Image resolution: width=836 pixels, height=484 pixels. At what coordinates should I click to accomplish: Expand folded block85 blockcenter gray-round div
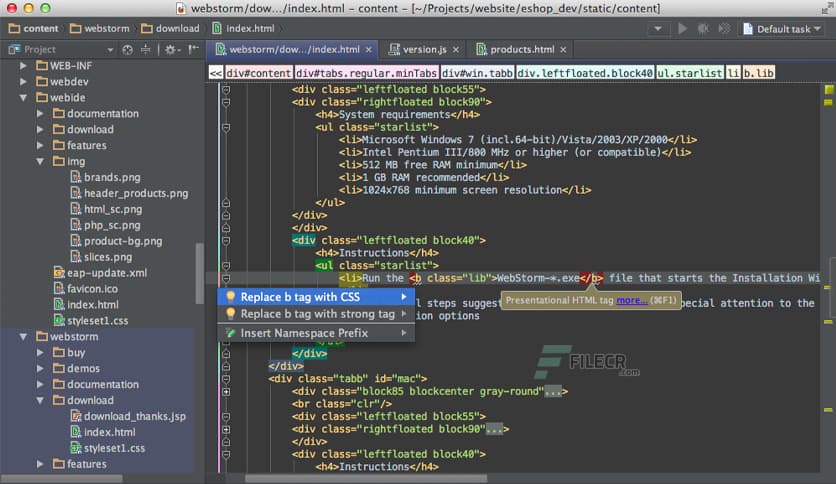(x=226, y=392)
